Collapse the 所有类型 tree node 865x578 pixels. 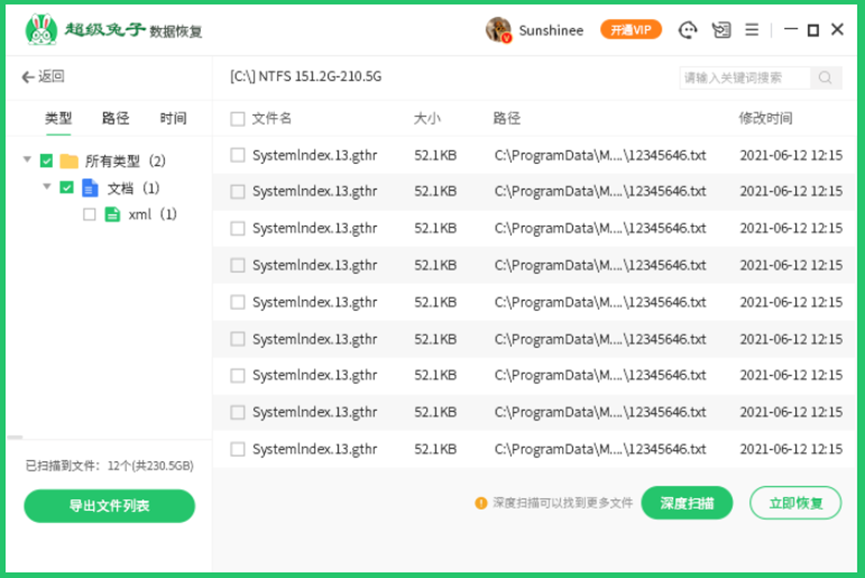tap(27, 160)
